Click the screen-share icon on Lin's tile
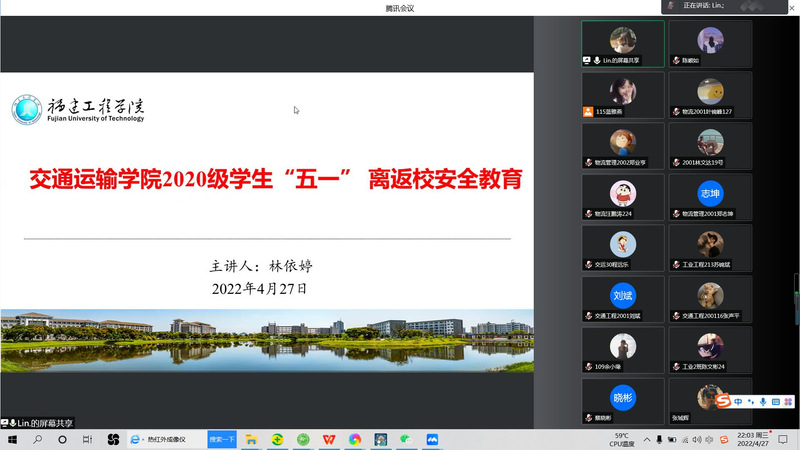Screen dimensions: 800x450 [587, 60]
